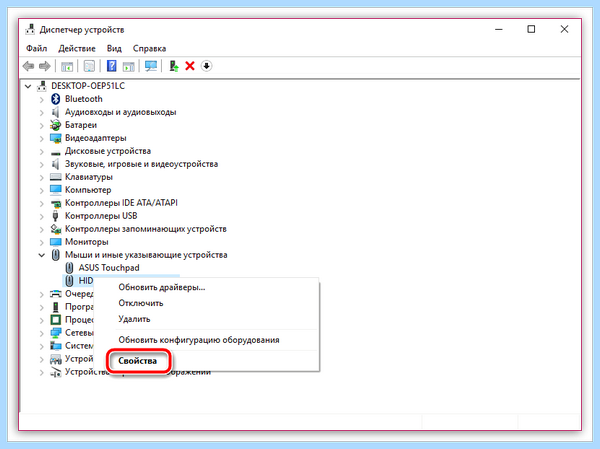This screenshot has height=449, width=600.
Task: Open the Действие menu
Action: point(77,49)
